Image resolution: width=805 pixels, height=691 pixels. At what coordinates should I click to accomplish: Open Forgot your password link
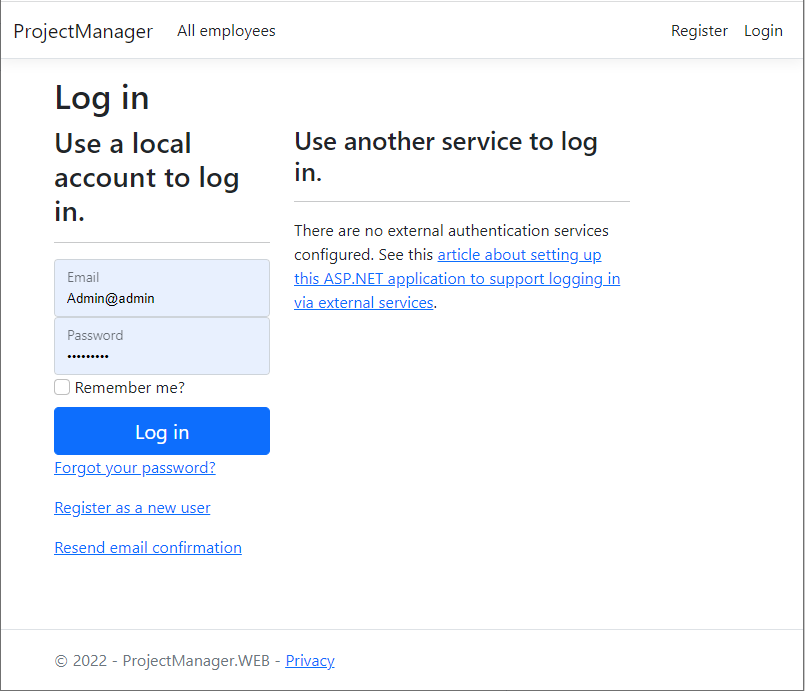(135, 468)
